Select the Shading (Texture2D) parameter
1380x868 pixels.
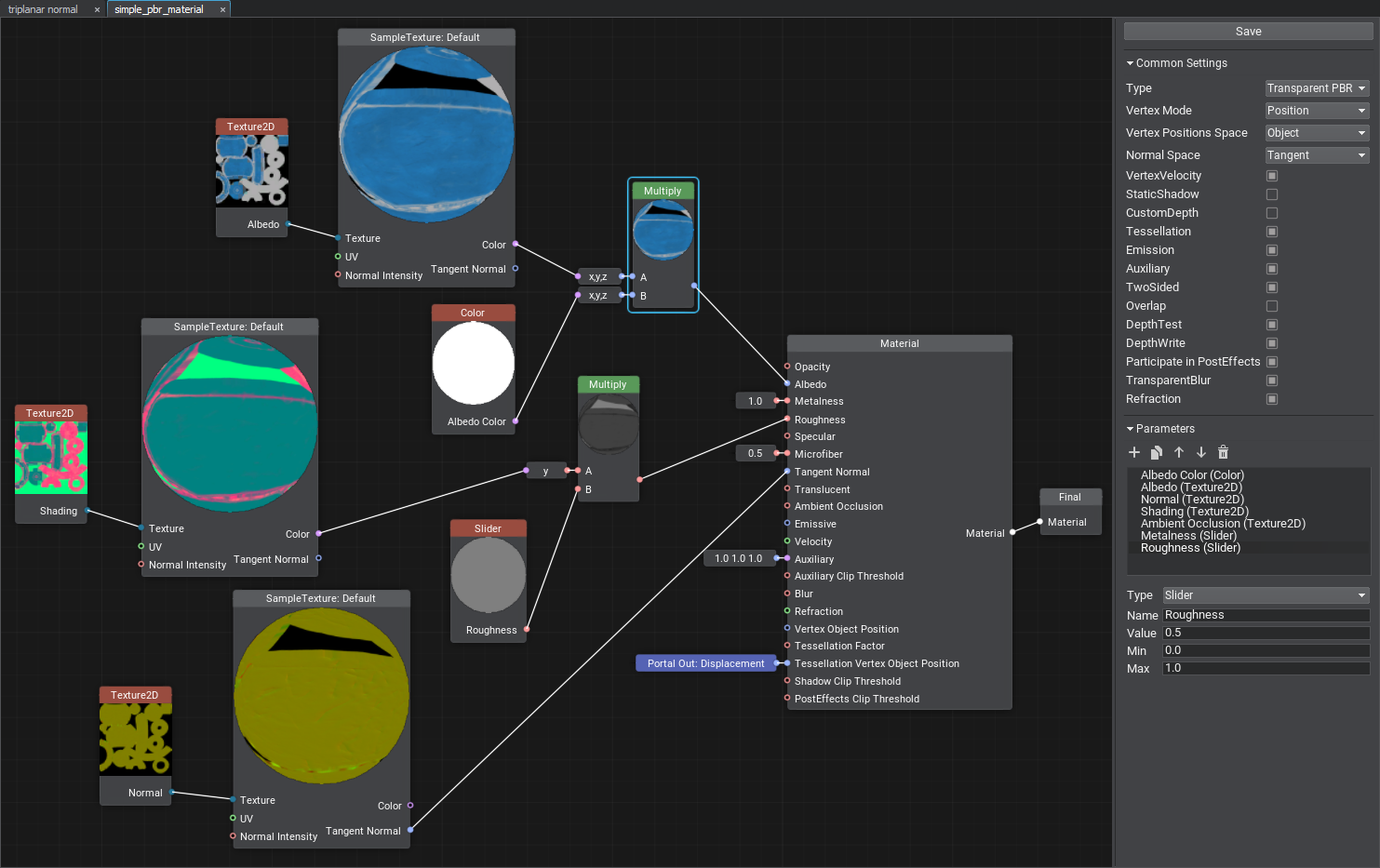[1195, 512]
